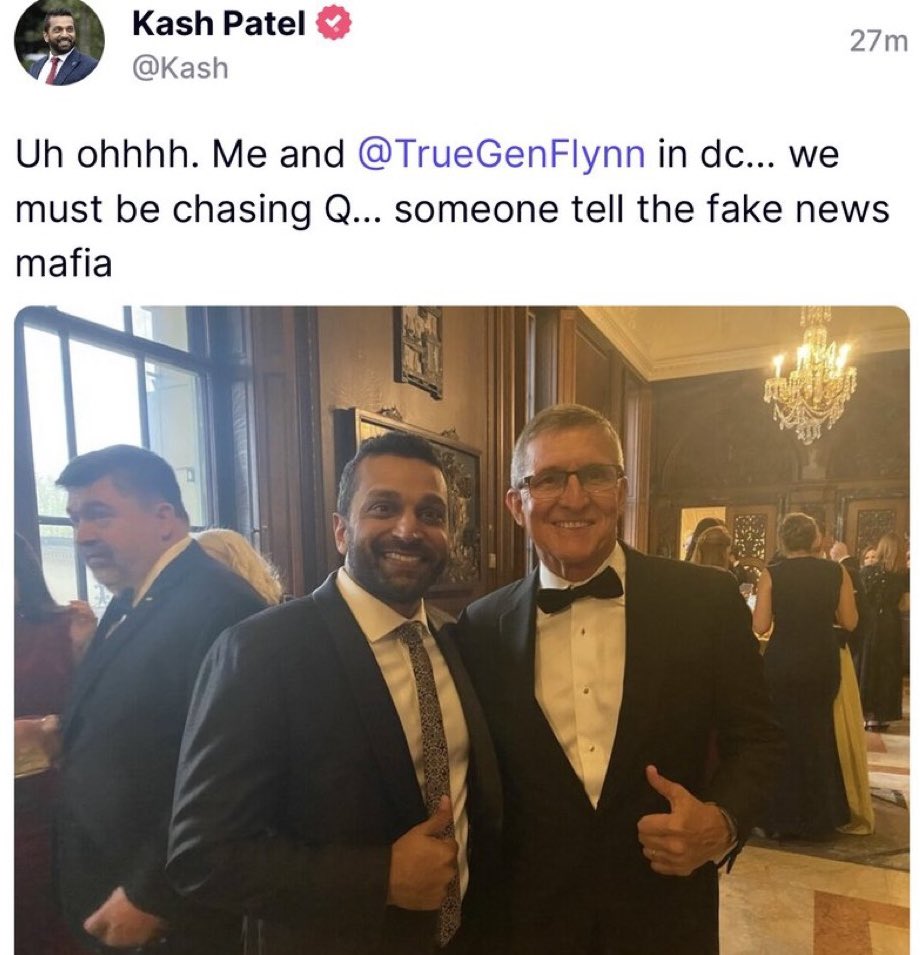Viewport: 920px width, 955px height.
Task: Open the attached photo of two men
Action: [x=462, y=630]
